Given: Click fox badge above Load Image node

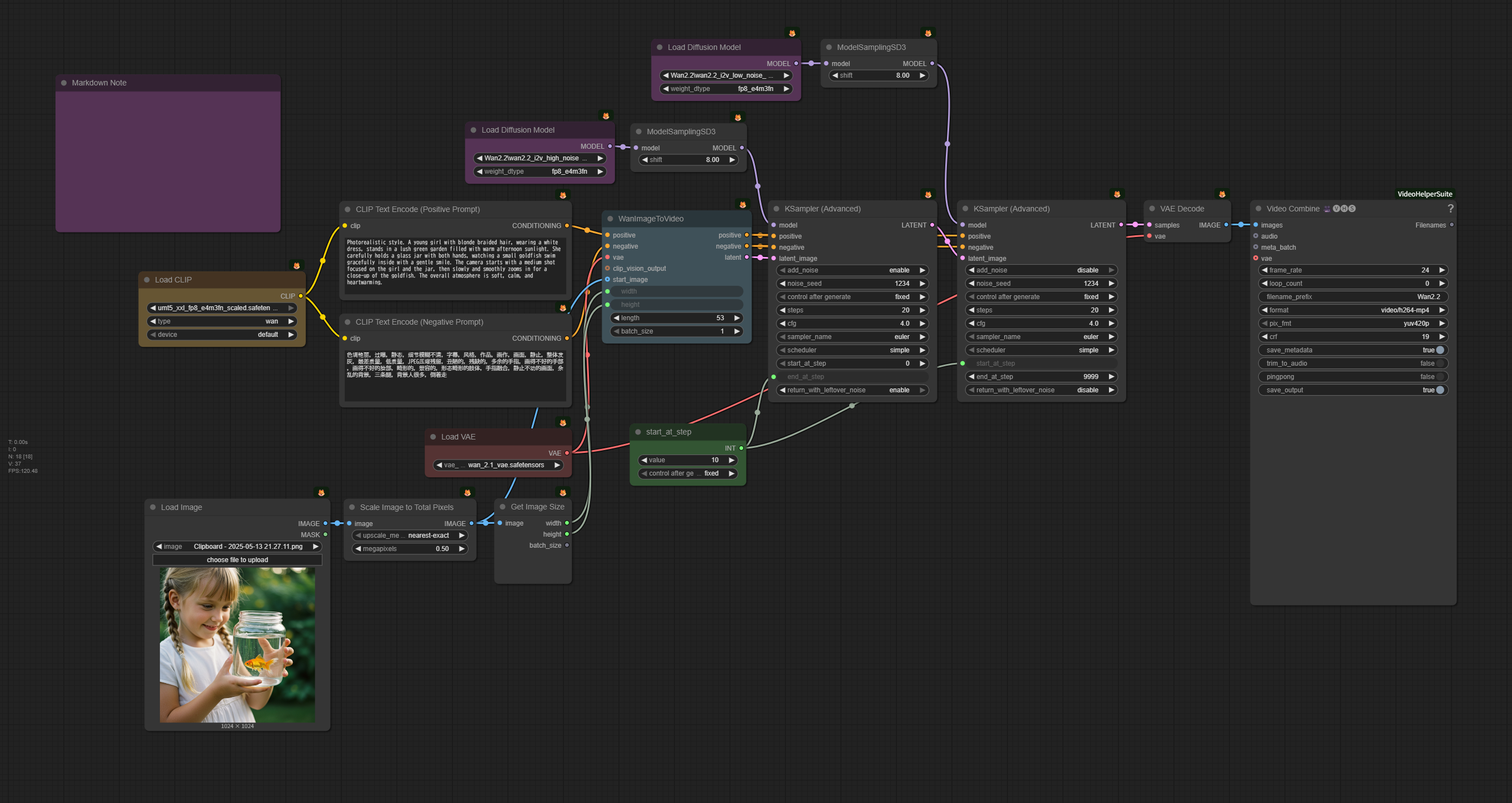Looking at the screenshot, I should coord(320,492).
